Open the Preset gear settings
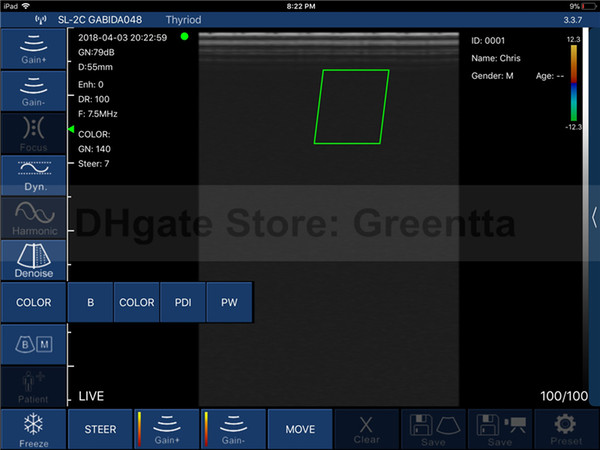The height and width of the screenshot is (450, 600). pyautogui.click(x=566, y=429)
